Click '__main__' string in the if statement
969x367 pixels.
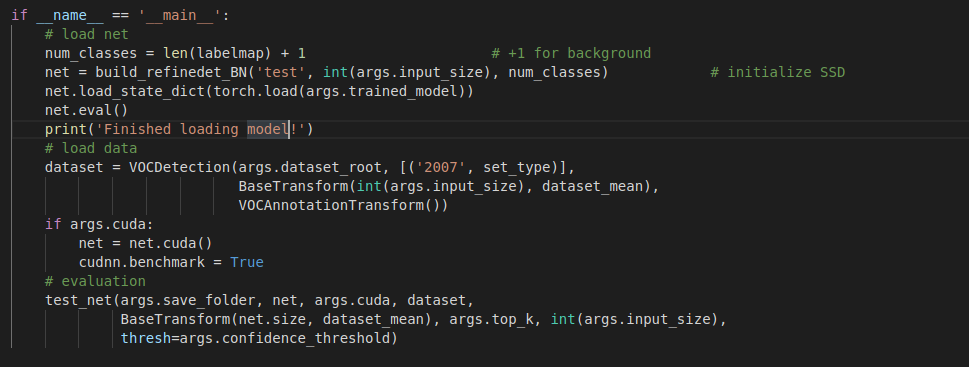coord(180,15)
